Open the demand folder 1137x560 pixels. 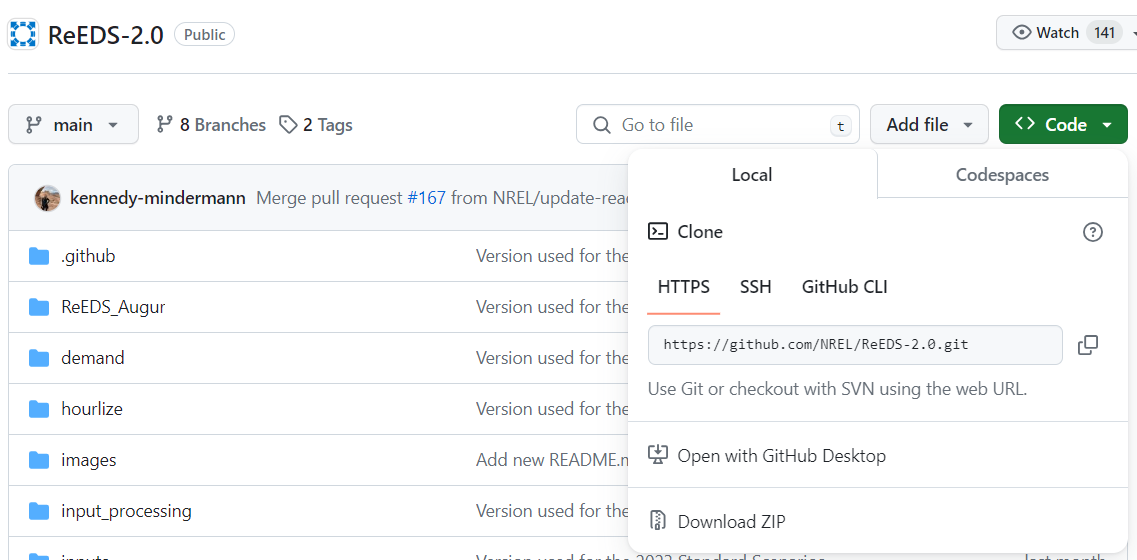point(93,358)
